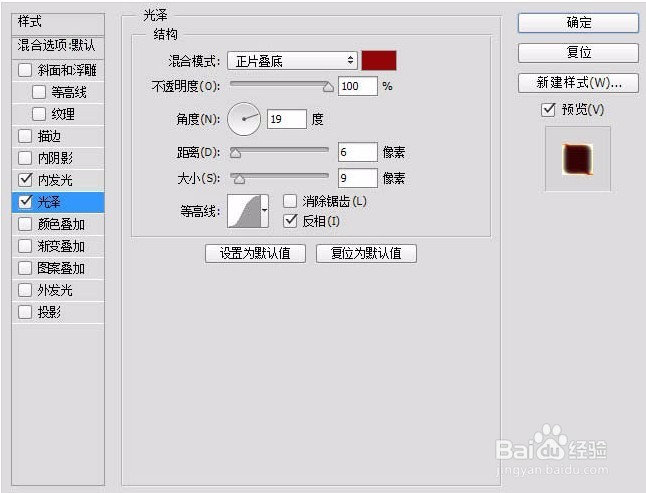This screenshot has height=493, width=646.
Task: Select the 斜面和浮雕 style row
Action: coord(58,70)
